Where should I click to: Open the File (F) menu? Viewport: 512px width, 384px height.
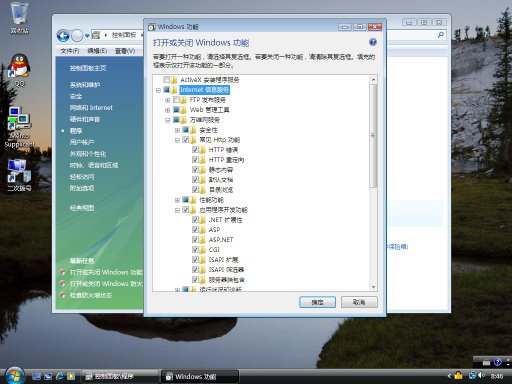[70, 51]
